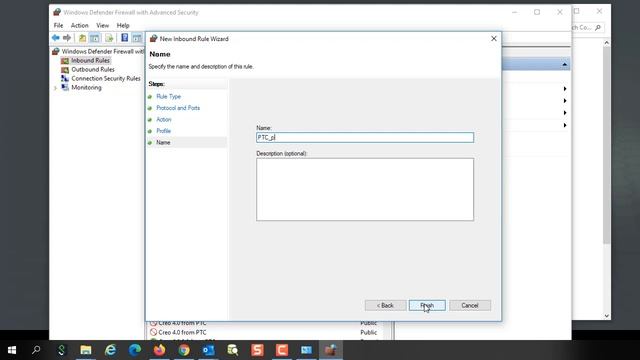Cancel the New Inbound Rule Wizard
Viewport: 640px width, 360px height.
[470, 305]
